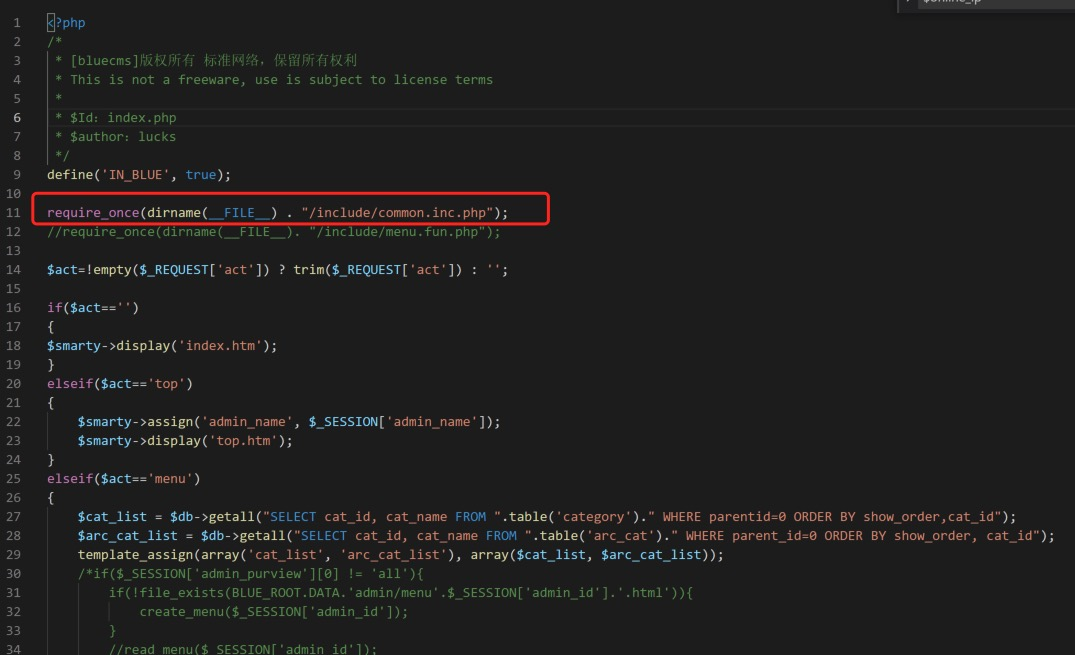Click line number 22 in the gutter
Viewport: 1075px width, 655px height.
point(14,422)
